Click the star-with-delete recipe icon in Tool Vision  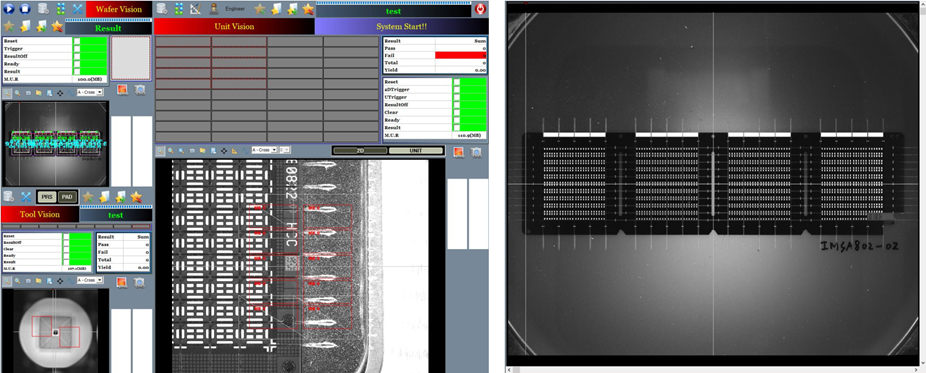point(136,197)
